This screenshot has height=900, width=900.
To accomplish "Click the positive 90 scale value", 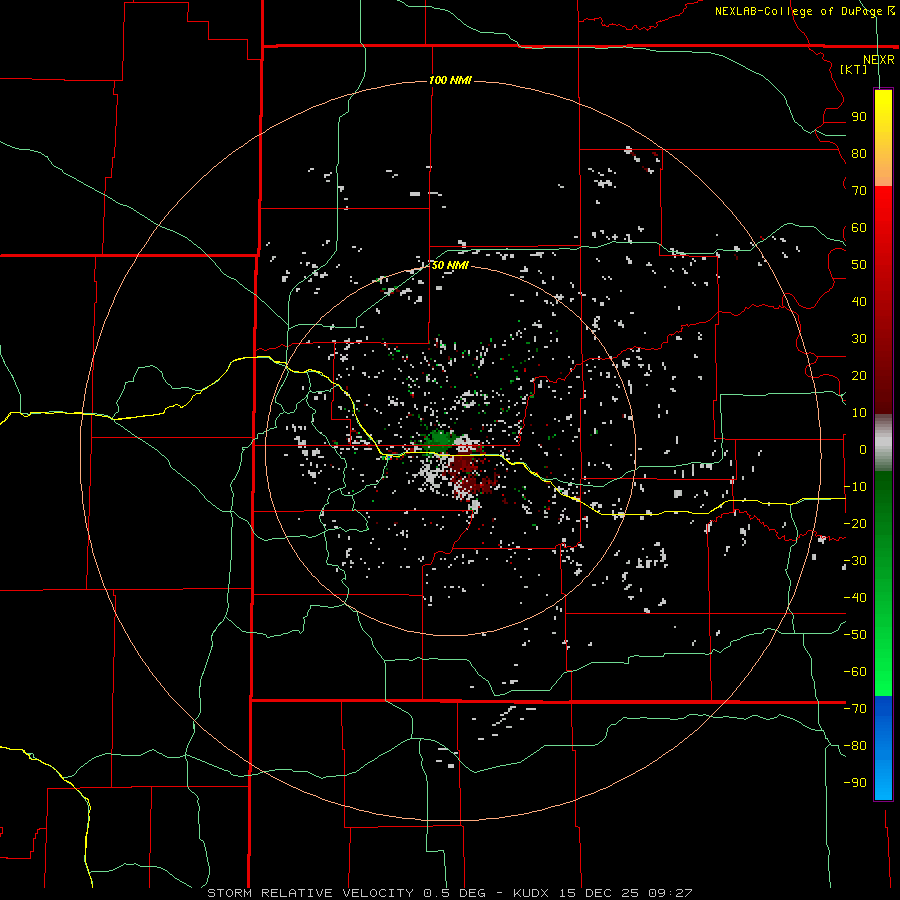I will pos(859,117).
